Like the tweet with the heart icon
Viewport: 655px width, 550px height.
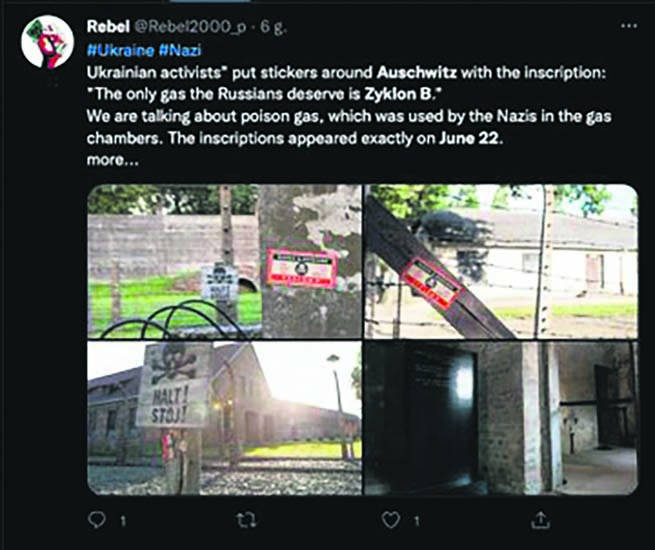391,520
